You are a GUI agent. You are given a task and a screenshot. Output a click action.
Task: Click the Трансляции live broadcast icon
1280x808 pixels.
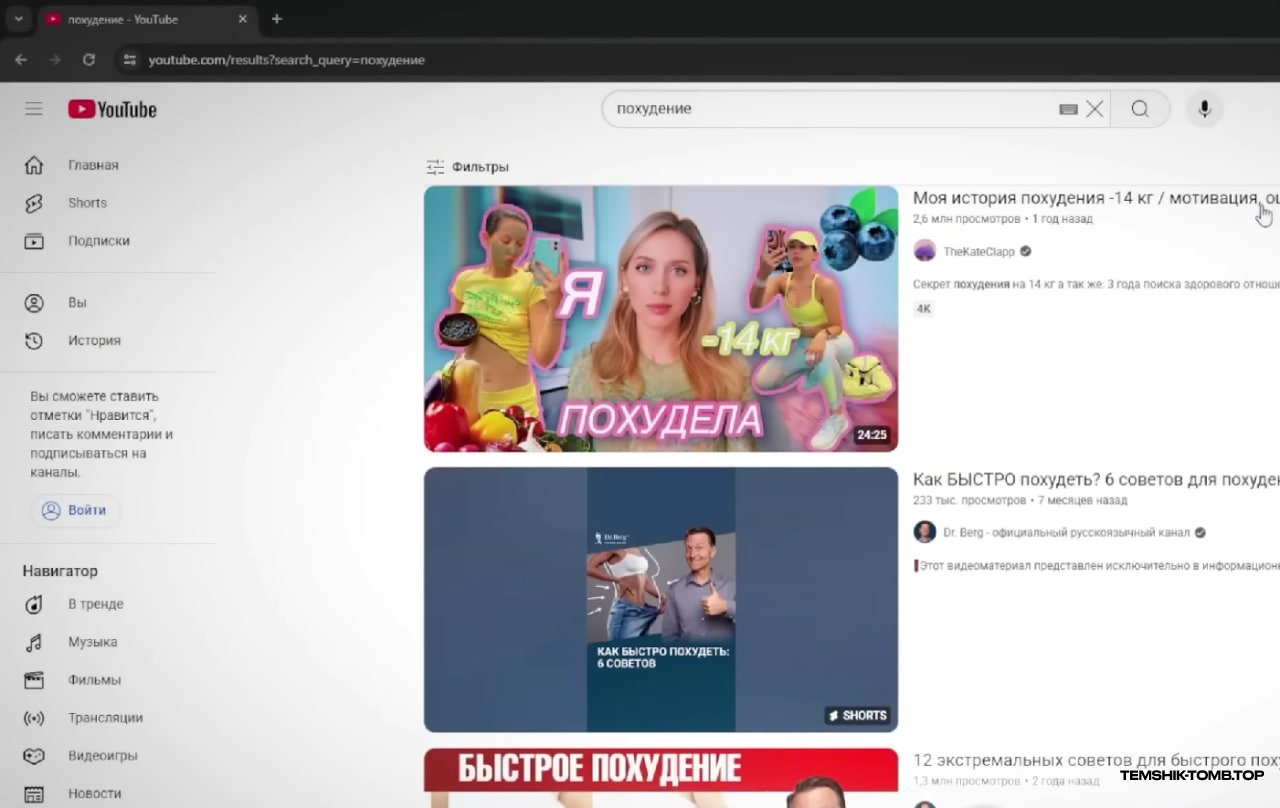tap(34, 718)
